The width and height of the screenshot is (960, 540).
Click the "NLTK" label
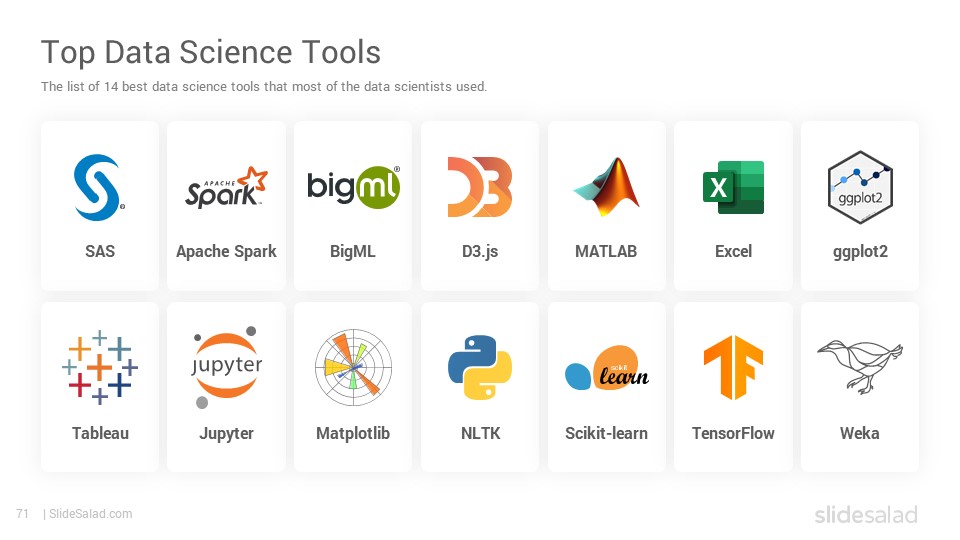[x=481, y=433]
